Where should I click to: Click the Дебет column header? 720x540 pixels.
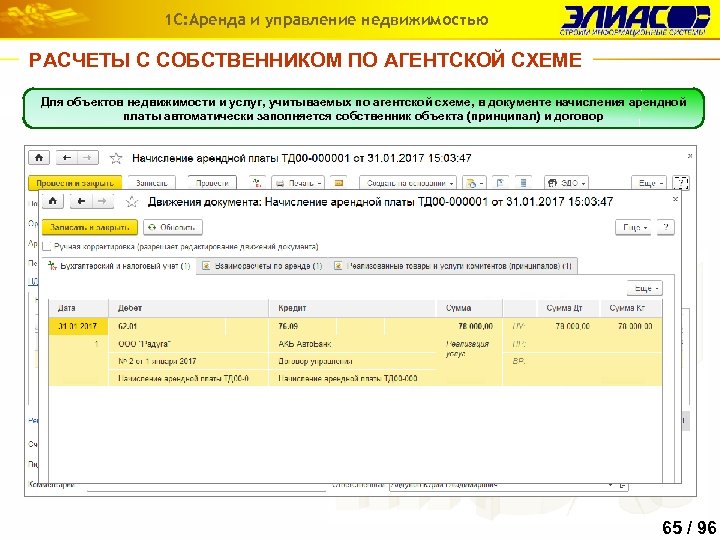coord(188,308)
